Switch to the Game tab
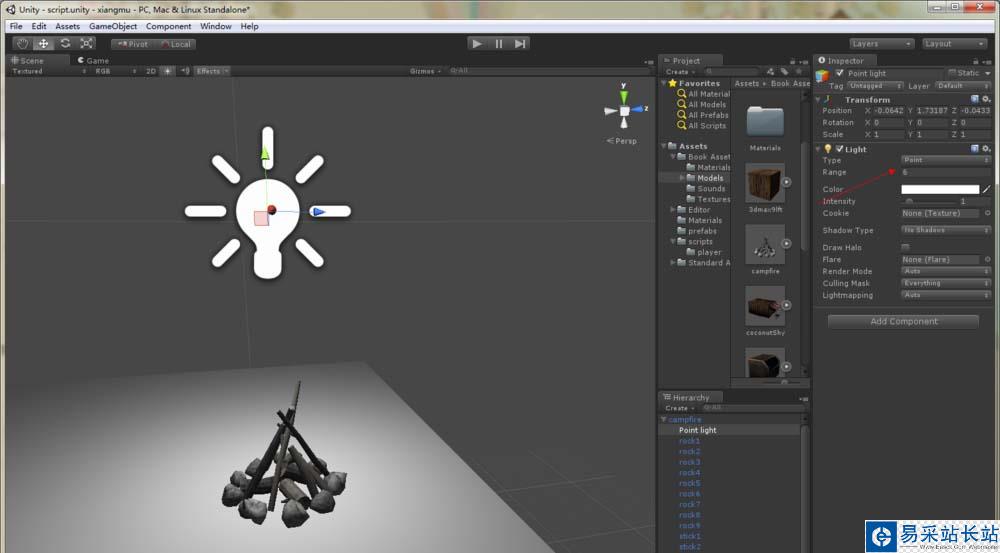 click(x=93, y=61)
